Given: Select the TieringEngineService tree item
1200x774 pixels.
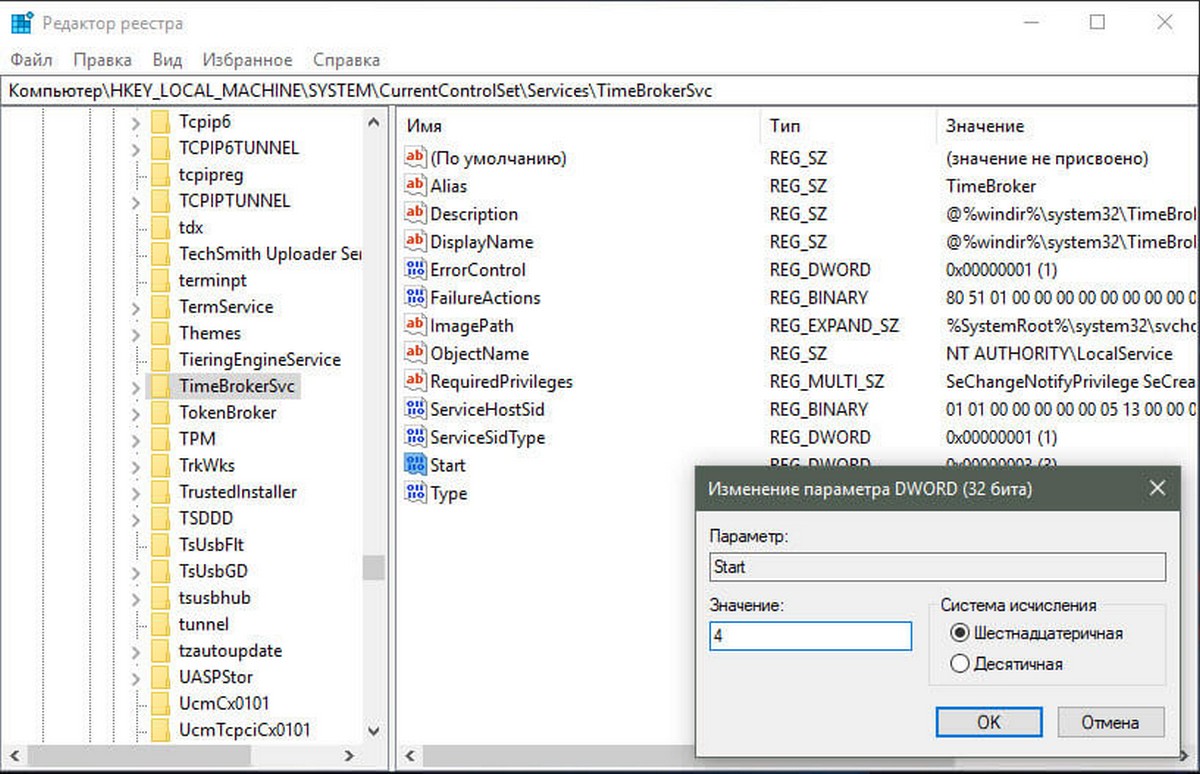Looking at the screenshot, I should pos(259,359).
